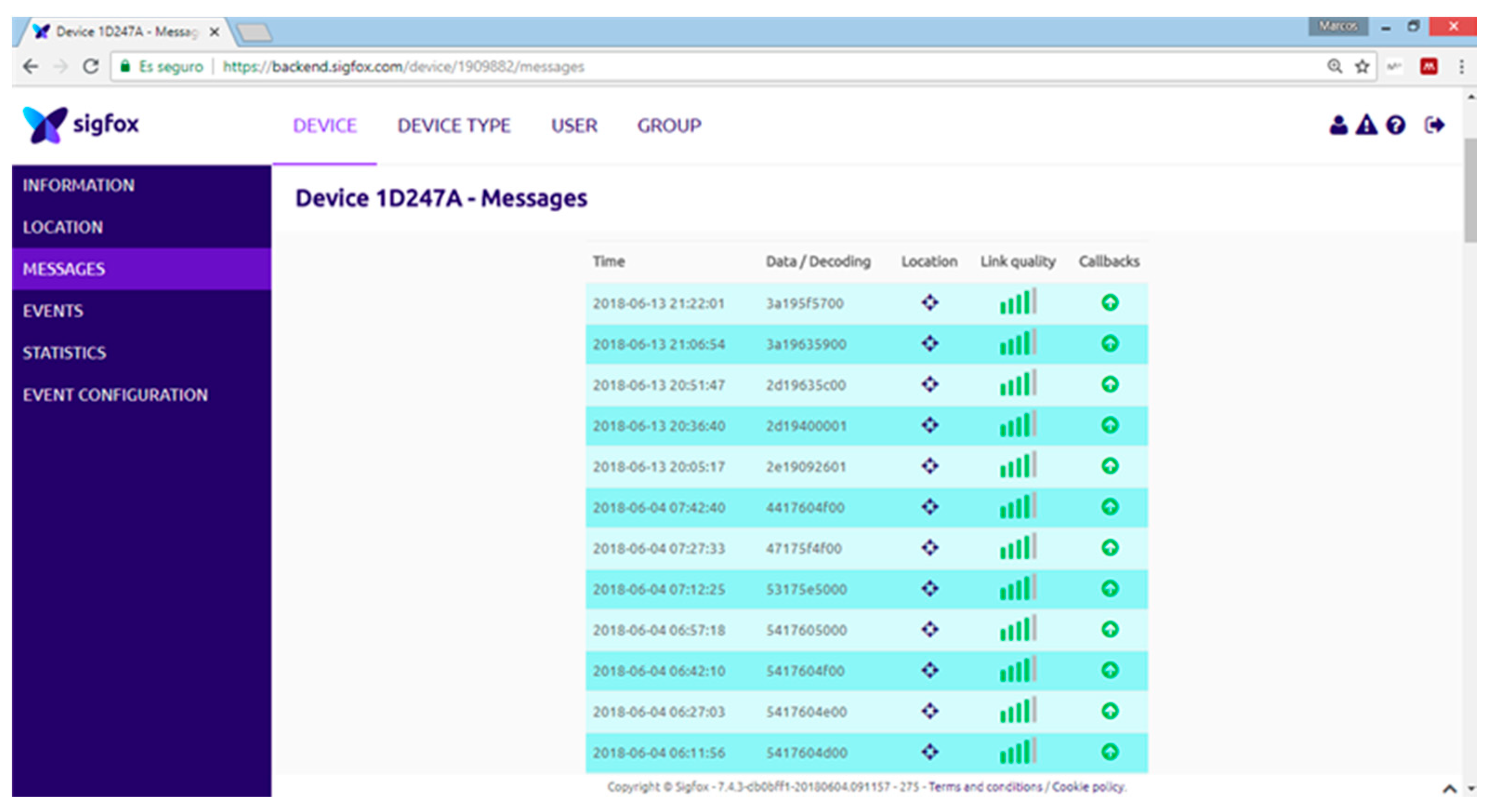The width and height of the screenshot is (1490, 812).
Task: Reload the page using browser refresh
Action: pyautogui.click(x=90, y=66)
